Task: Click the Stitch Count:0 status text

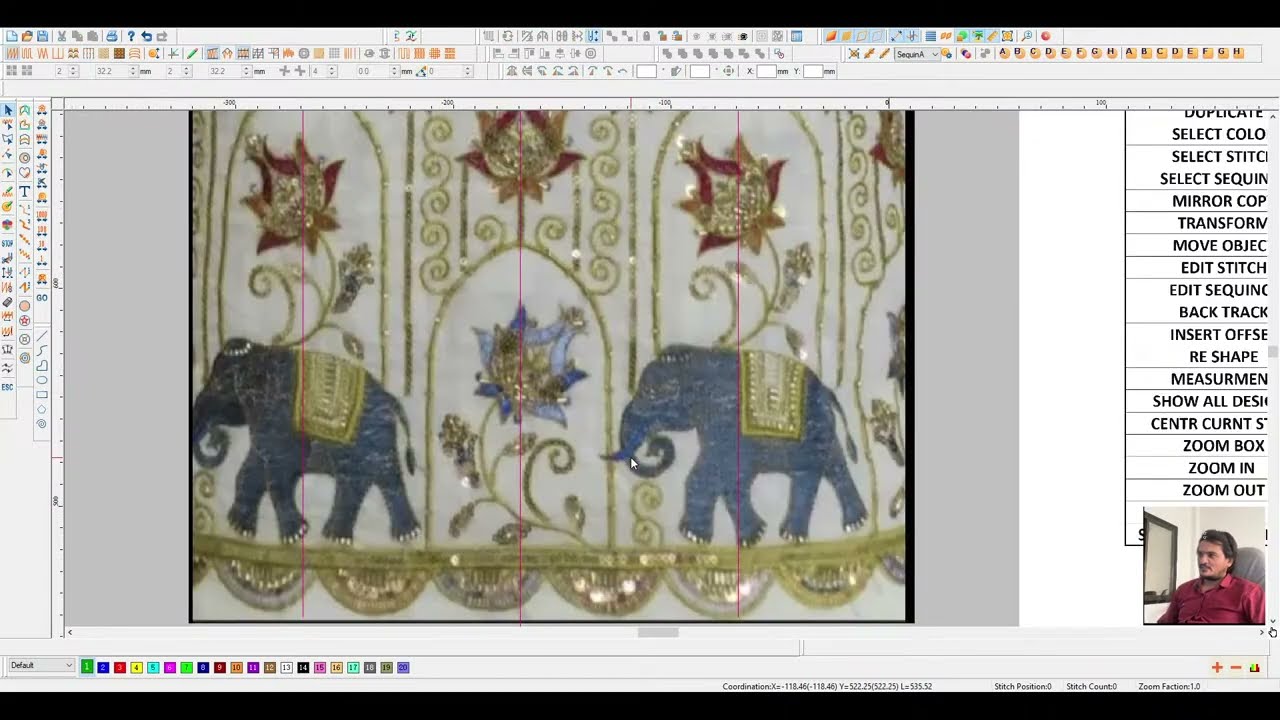Action: 1091,686
